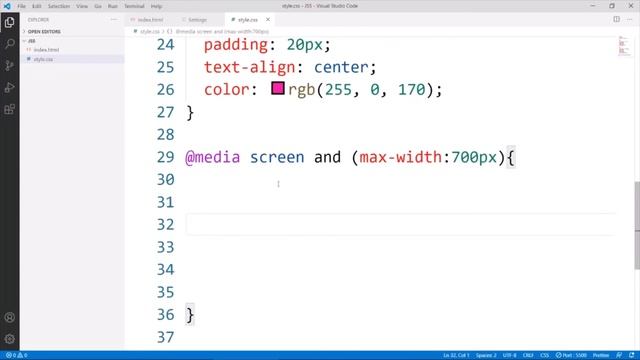
Task: Click the feedback icon in status bar
Action: click(619, 355)
